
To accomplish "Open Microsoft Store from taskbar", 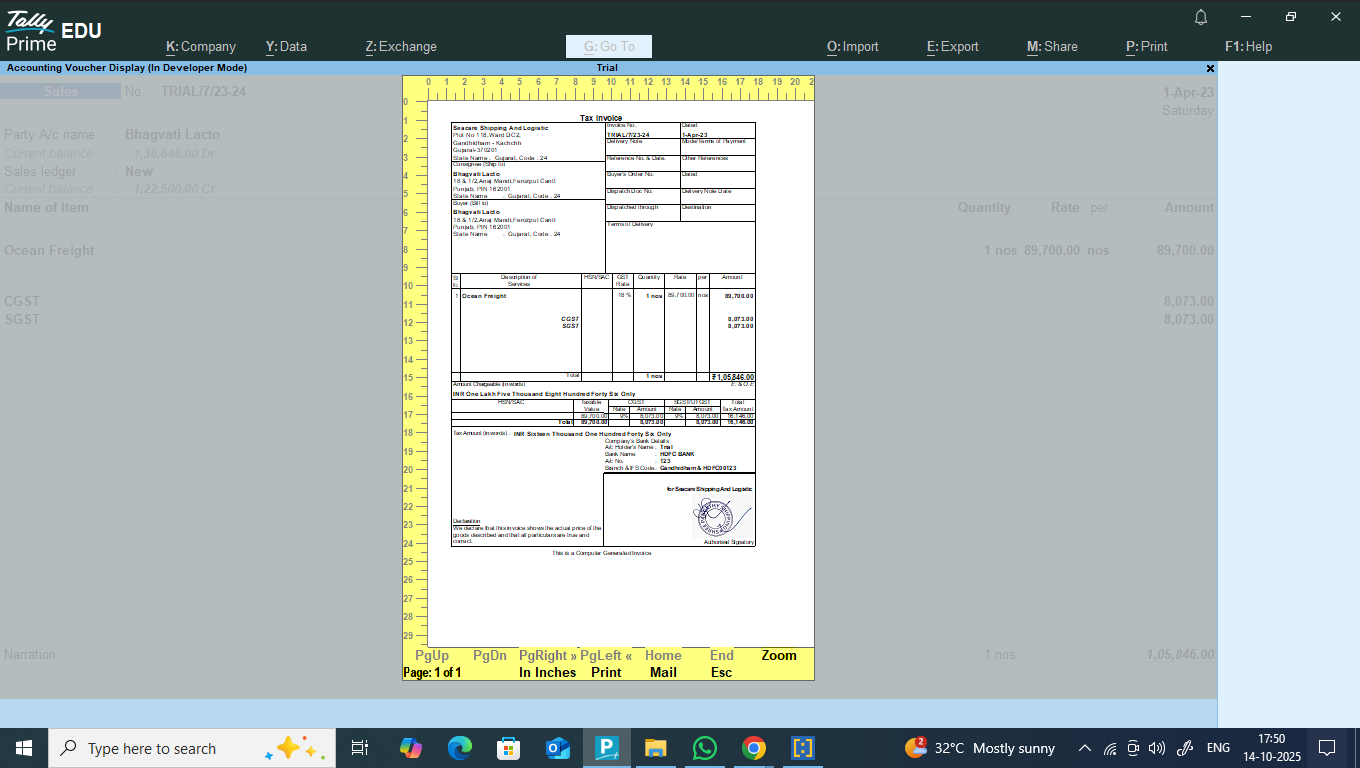I will pos(508,748).
